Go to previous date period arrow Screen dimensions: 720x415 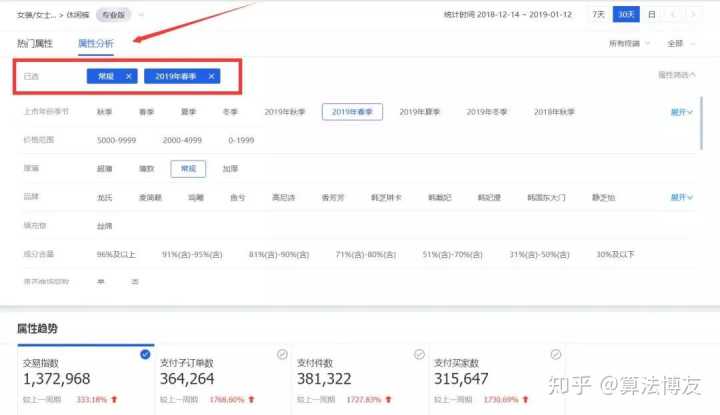[676, 15]
